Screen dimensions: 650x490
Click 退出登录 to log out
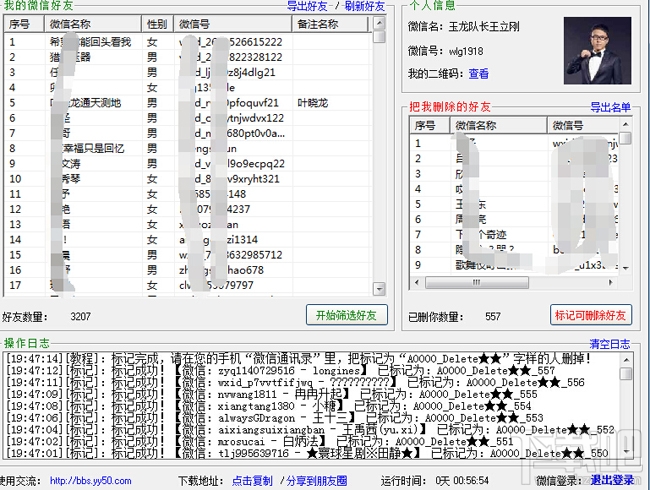click(x=612, y=480)
